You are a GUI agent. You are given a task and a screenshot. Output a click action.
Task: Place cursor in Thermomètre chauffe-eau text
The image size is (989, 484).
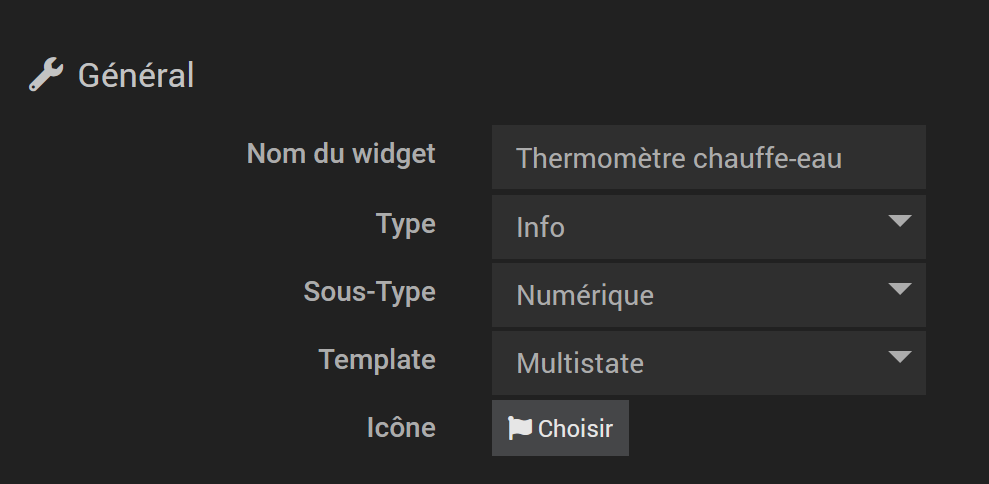point(679,158)
